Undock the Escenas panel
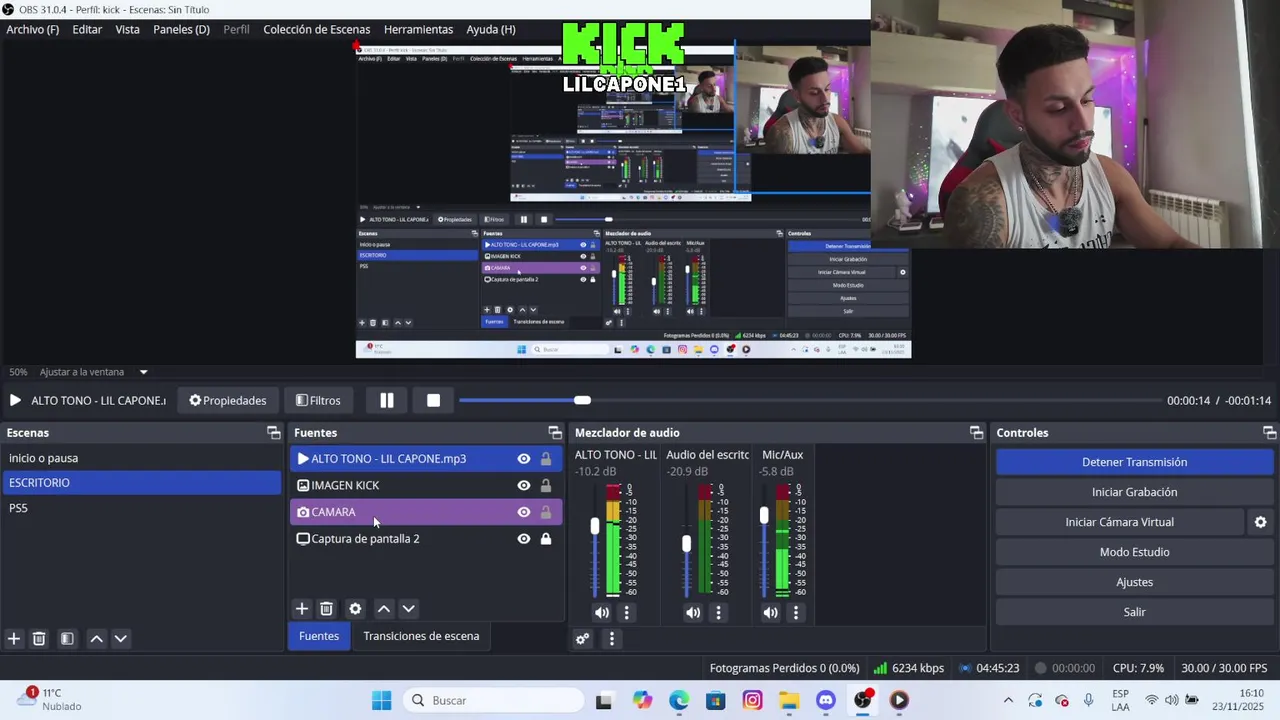The height and width of the screenshot is (720, 1280). [273, 433]
